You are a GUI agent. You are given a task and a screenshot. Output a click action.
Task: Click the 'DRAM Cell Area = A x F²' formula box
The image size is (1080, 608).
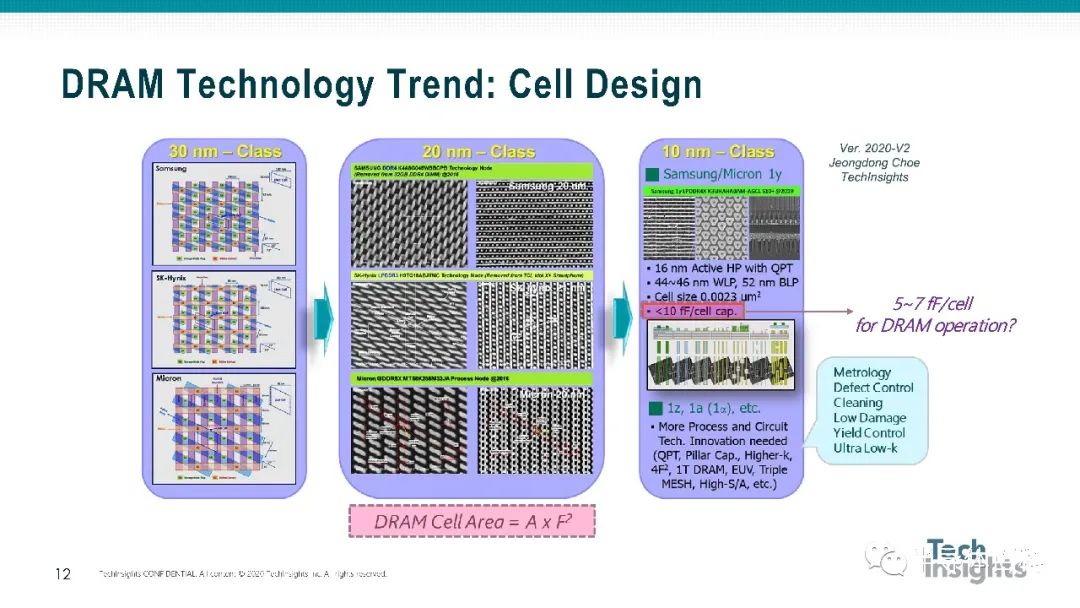click(472, 522)
